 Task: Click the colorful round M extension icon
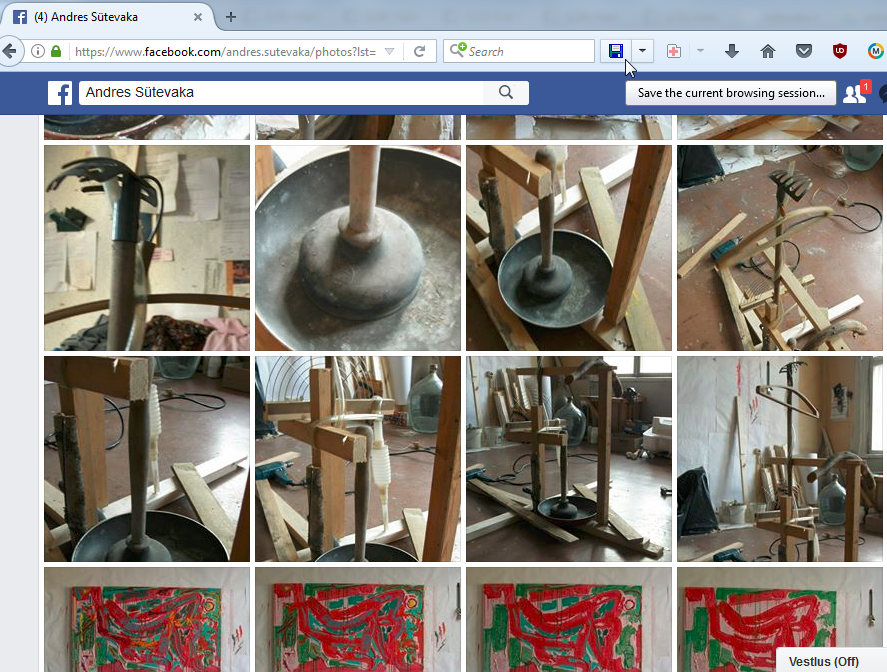(x=876, y=51)
